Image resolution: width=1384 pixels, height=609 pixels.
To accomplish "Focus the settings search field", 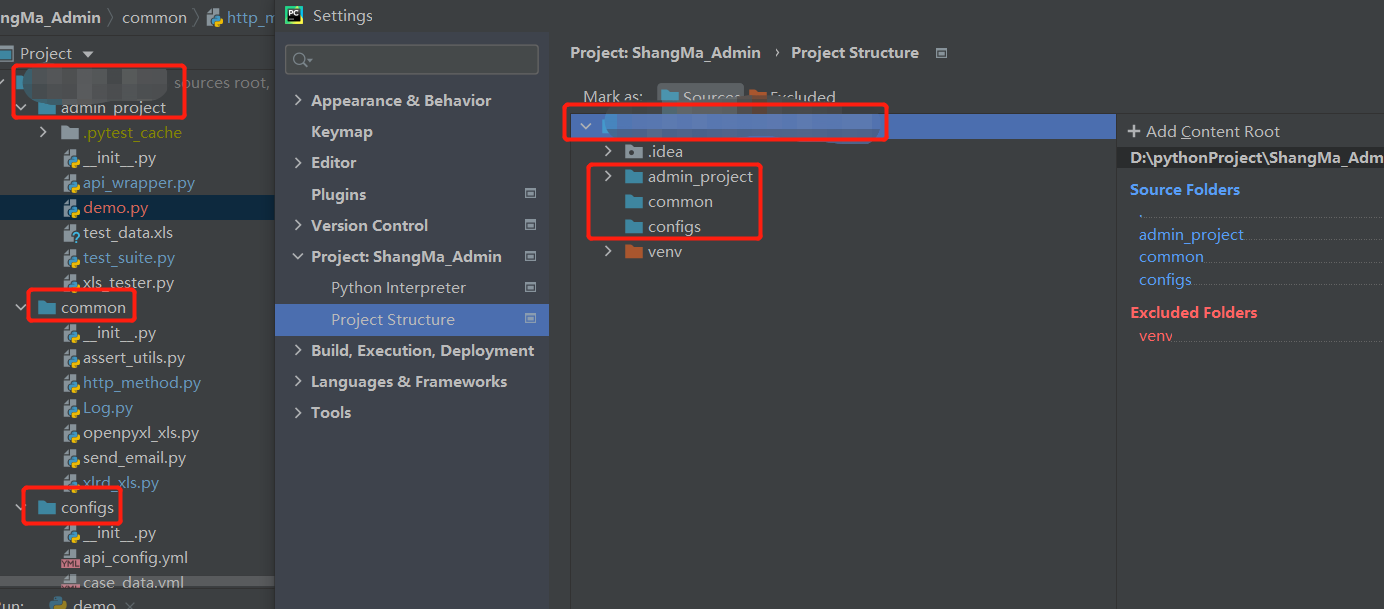I will [412, 60].
